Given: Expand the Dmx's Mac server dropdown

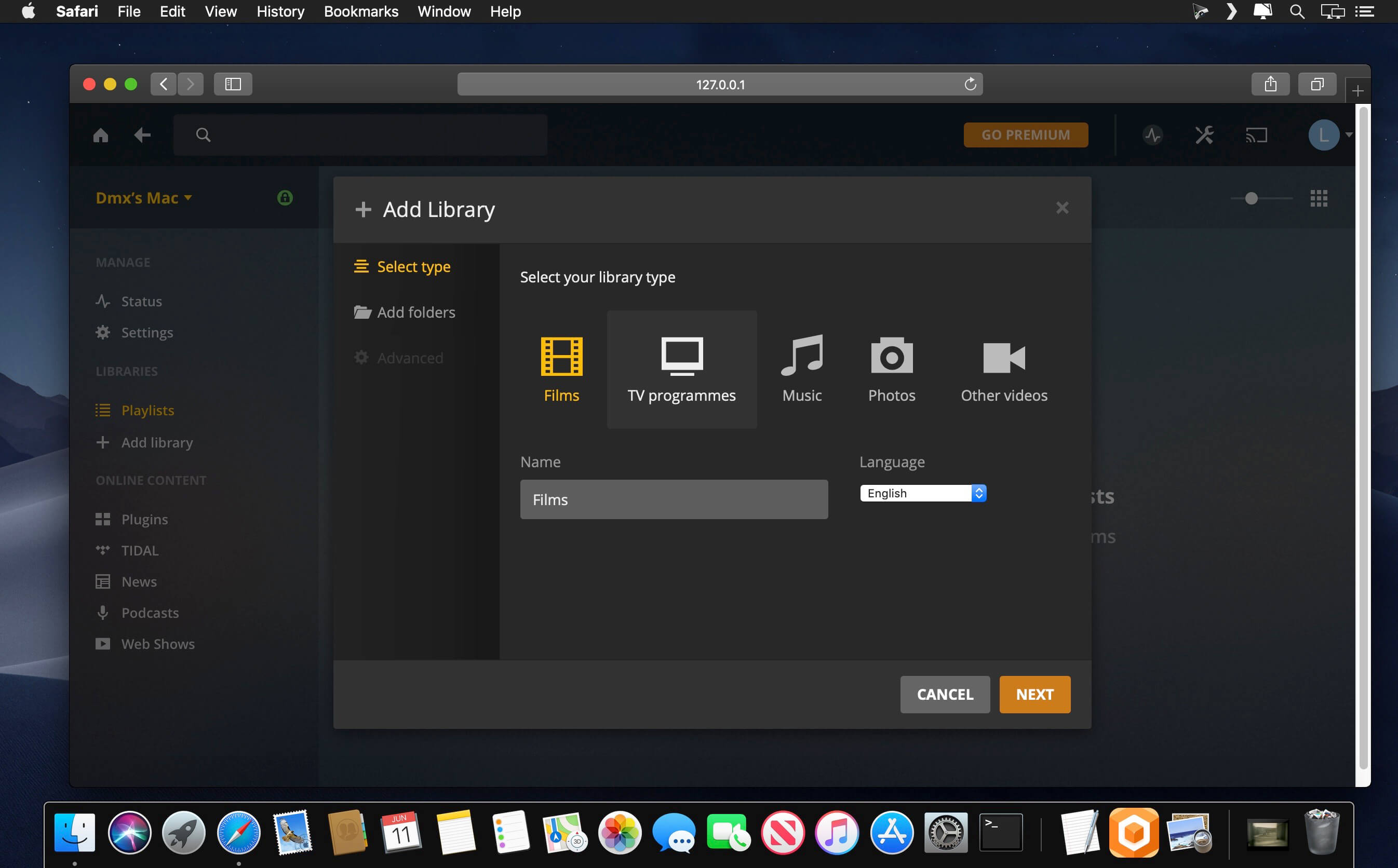Looking at the screenshot, I should 143,197.
